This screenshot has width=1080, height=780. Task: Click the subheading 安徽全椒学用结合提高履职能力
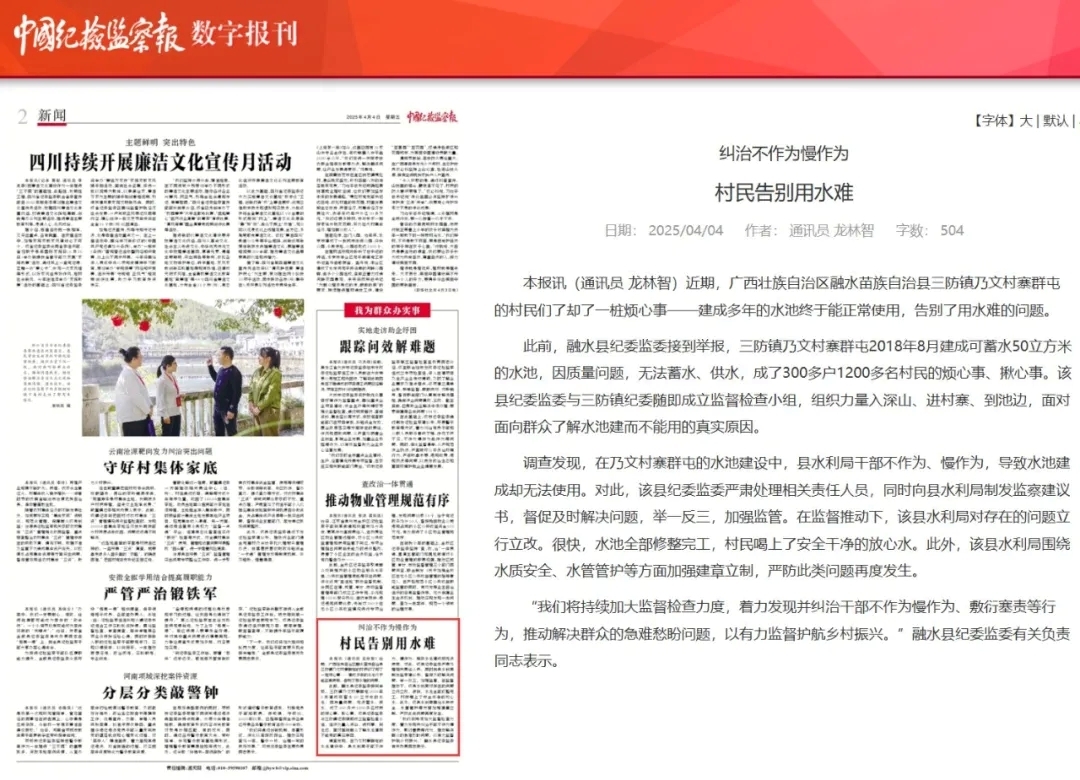point(160,577)
